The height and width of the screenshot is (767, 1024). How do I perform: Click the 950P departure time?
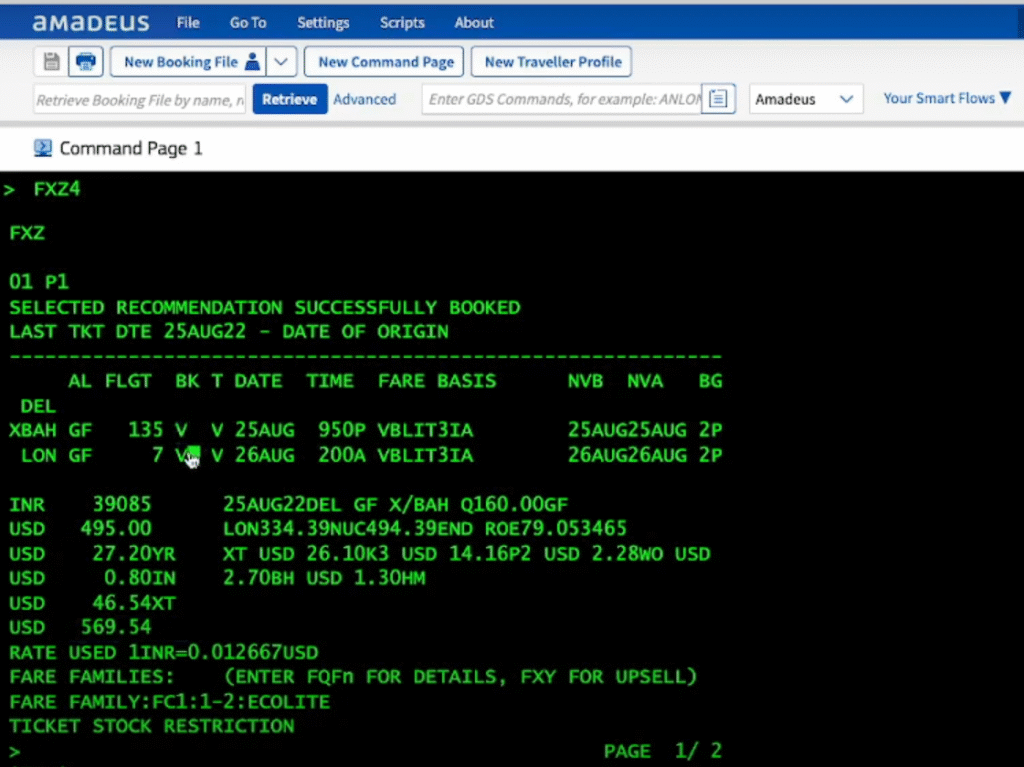coord(342,430)
